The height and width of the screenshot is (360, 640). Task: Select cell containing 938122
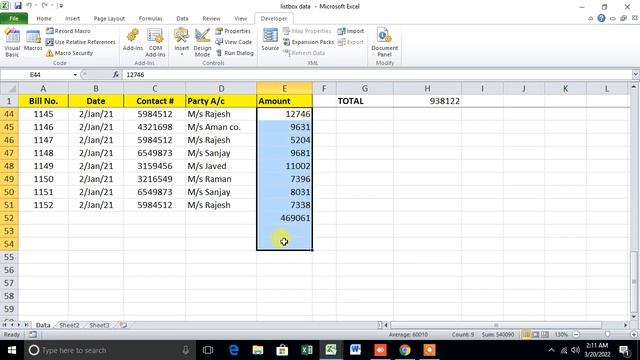(427, 101)
